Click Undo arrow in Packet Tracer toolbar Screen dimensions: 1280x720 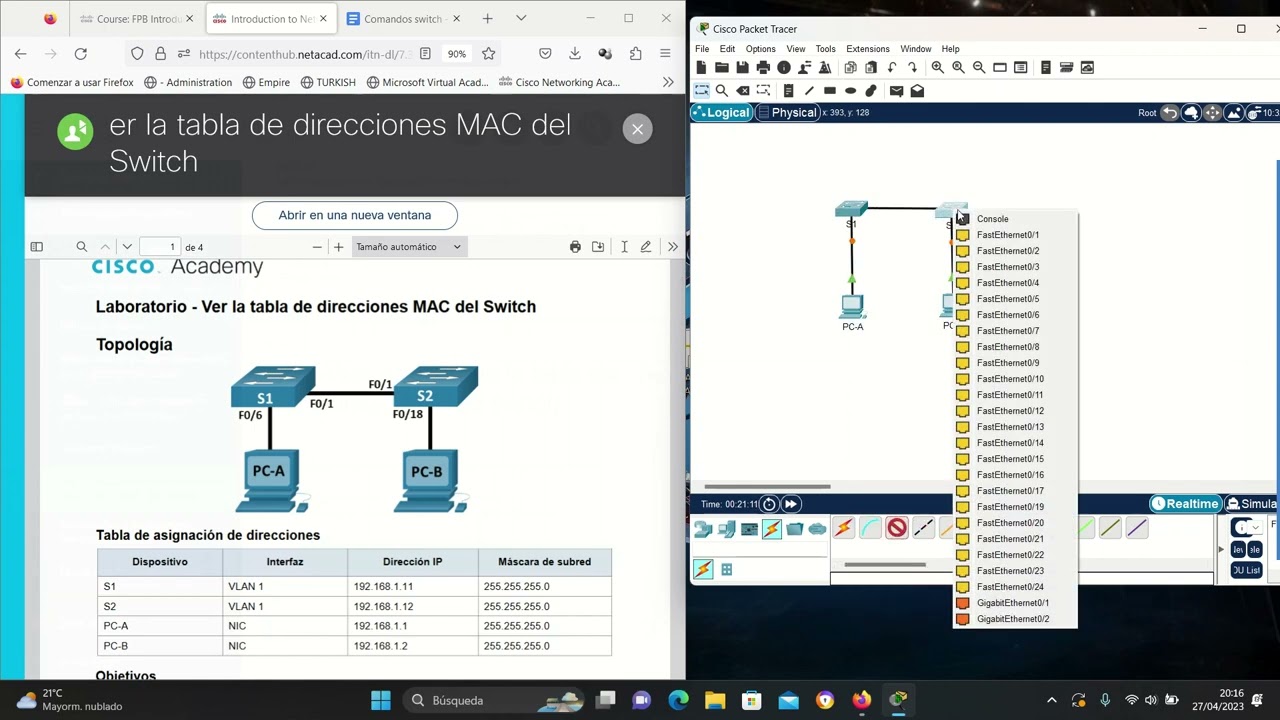(x=892, y=67)
